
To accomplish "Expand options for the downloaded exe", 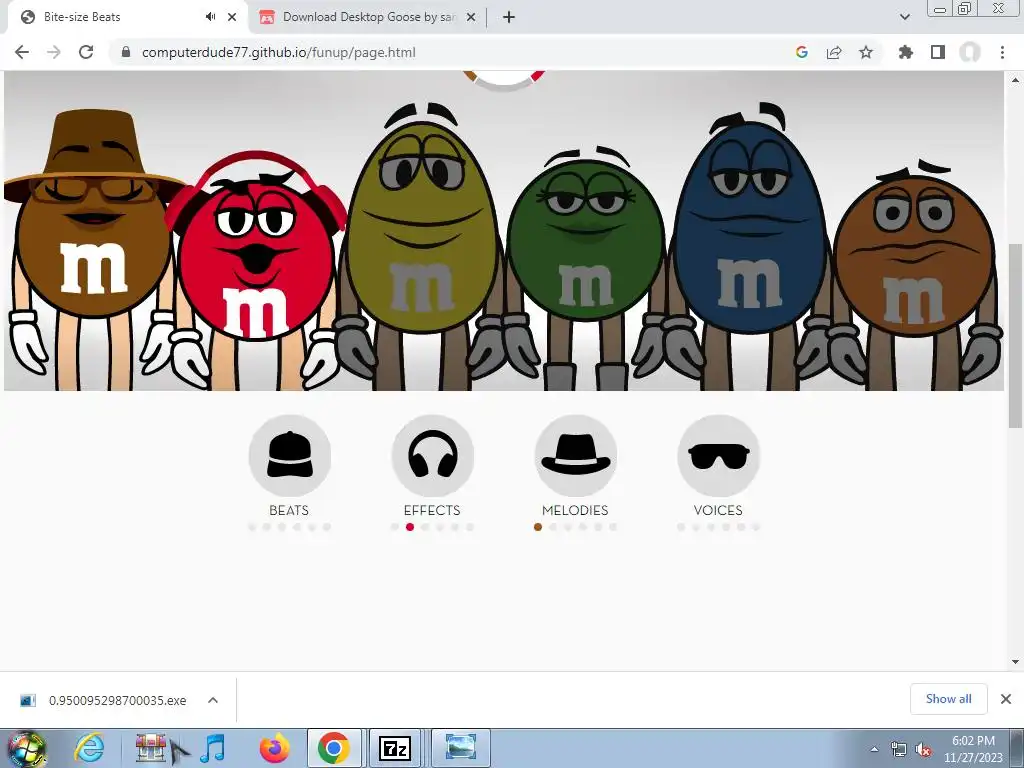I will (212, 700).
